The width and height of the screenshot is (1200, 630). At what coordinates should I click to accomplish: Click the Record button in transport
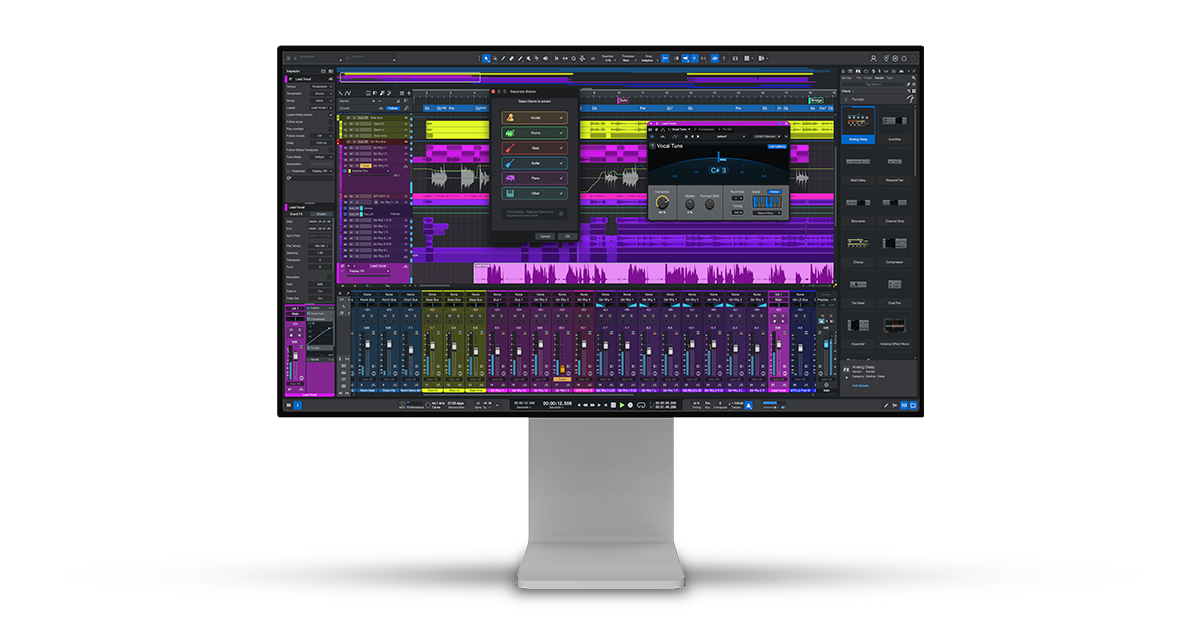point(630,405)
